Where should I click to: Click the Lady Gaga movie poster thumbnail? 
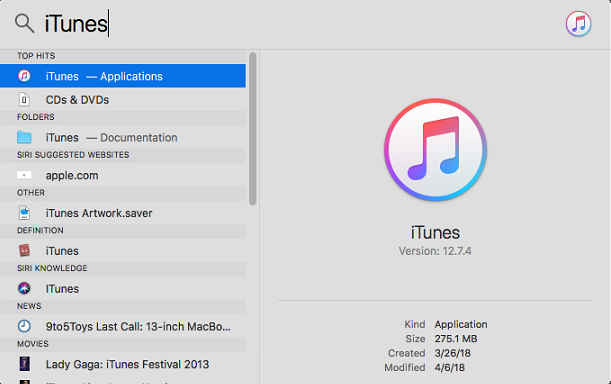(25, 364)
